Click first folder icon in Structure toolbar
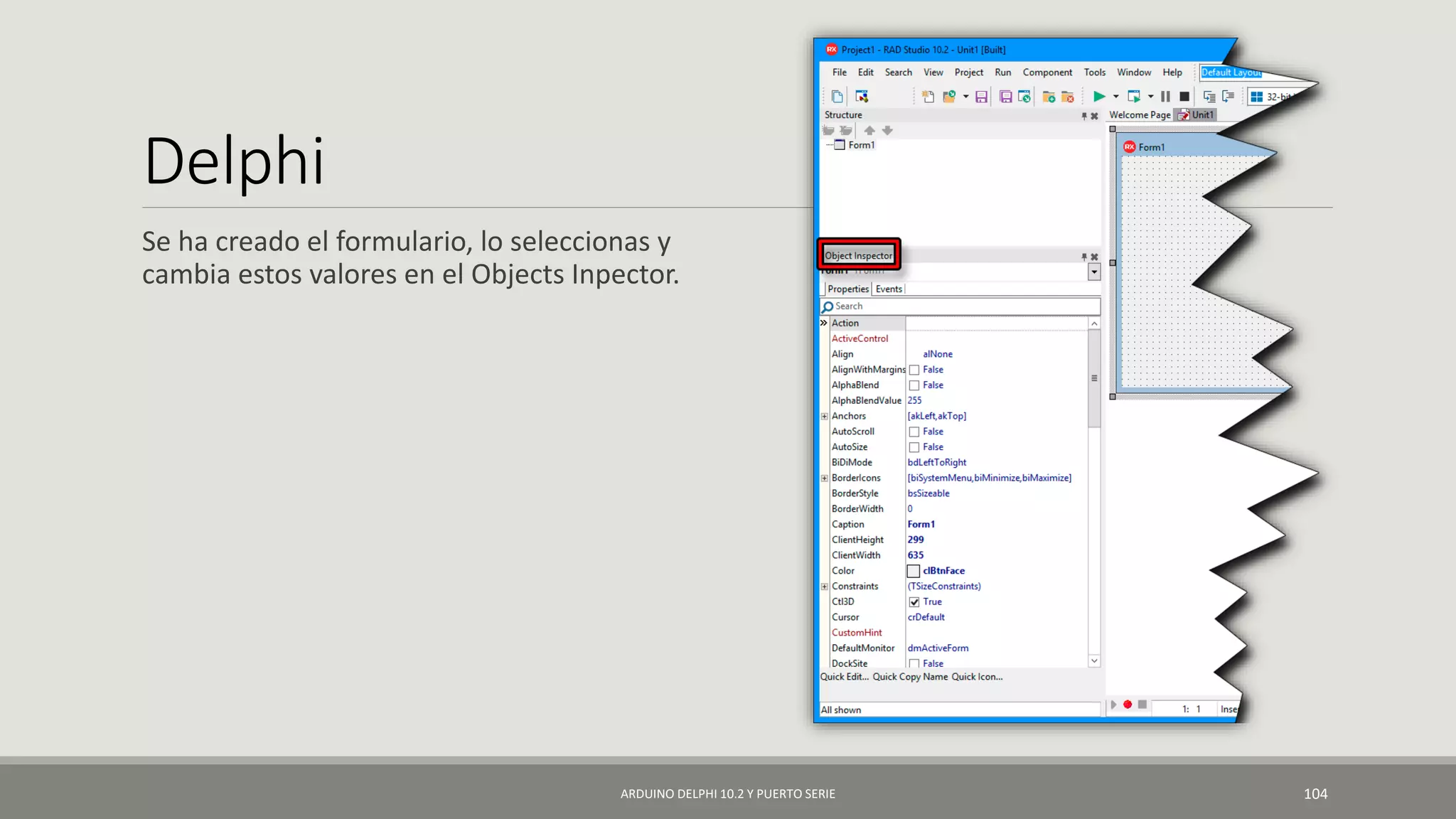Image resolution: width=1456 pixels, height=819 pixels. coord(828,130)
